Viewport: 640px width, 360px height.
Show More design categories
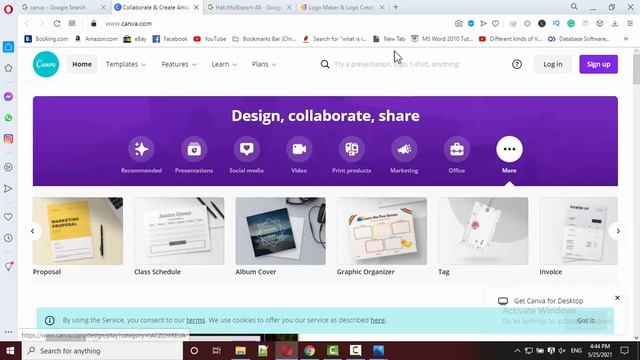509,149
